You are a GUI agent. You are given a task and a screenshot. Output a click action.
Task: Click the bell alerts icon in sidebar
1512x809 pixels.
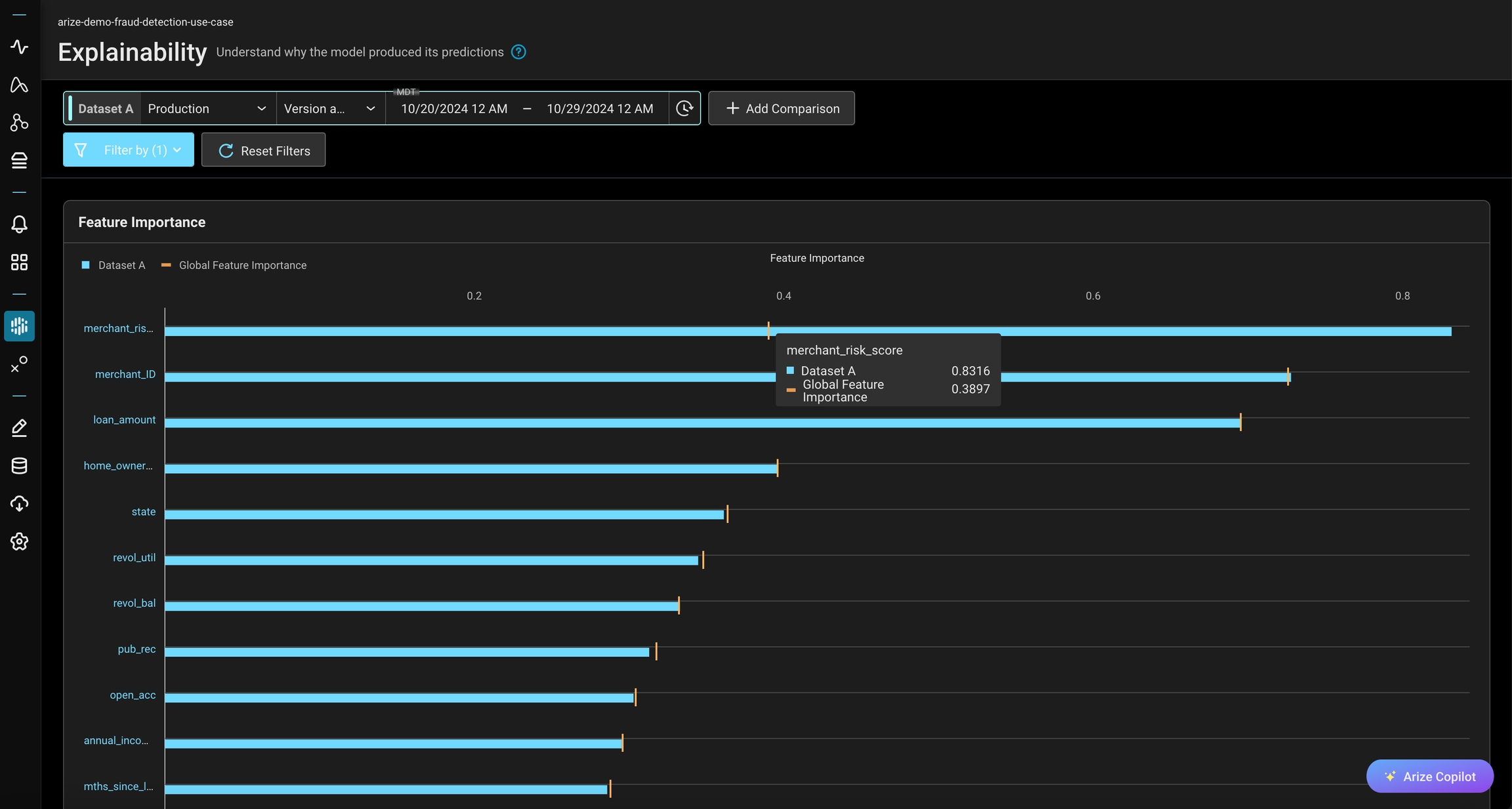[19, 224]
